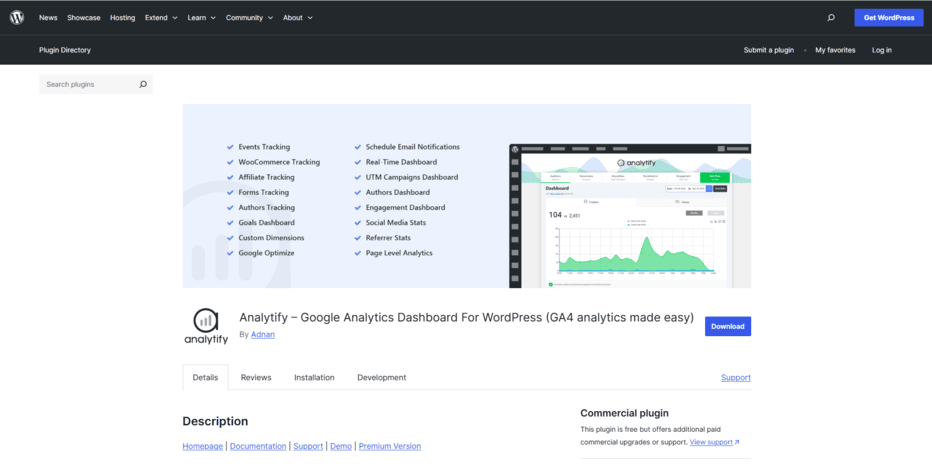The image size is (932, 466).
Task: Expand the Community menu
Action: coord(249,18)
